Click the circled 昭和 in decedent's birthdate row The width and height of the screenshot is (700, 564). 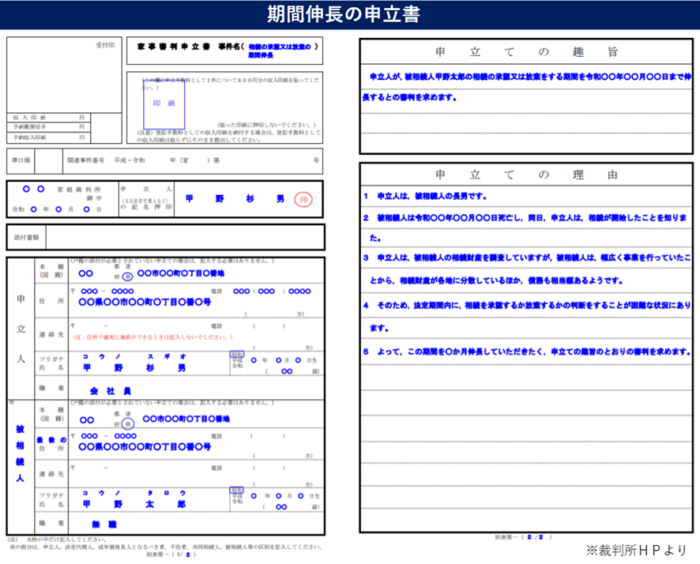point(237,490)
